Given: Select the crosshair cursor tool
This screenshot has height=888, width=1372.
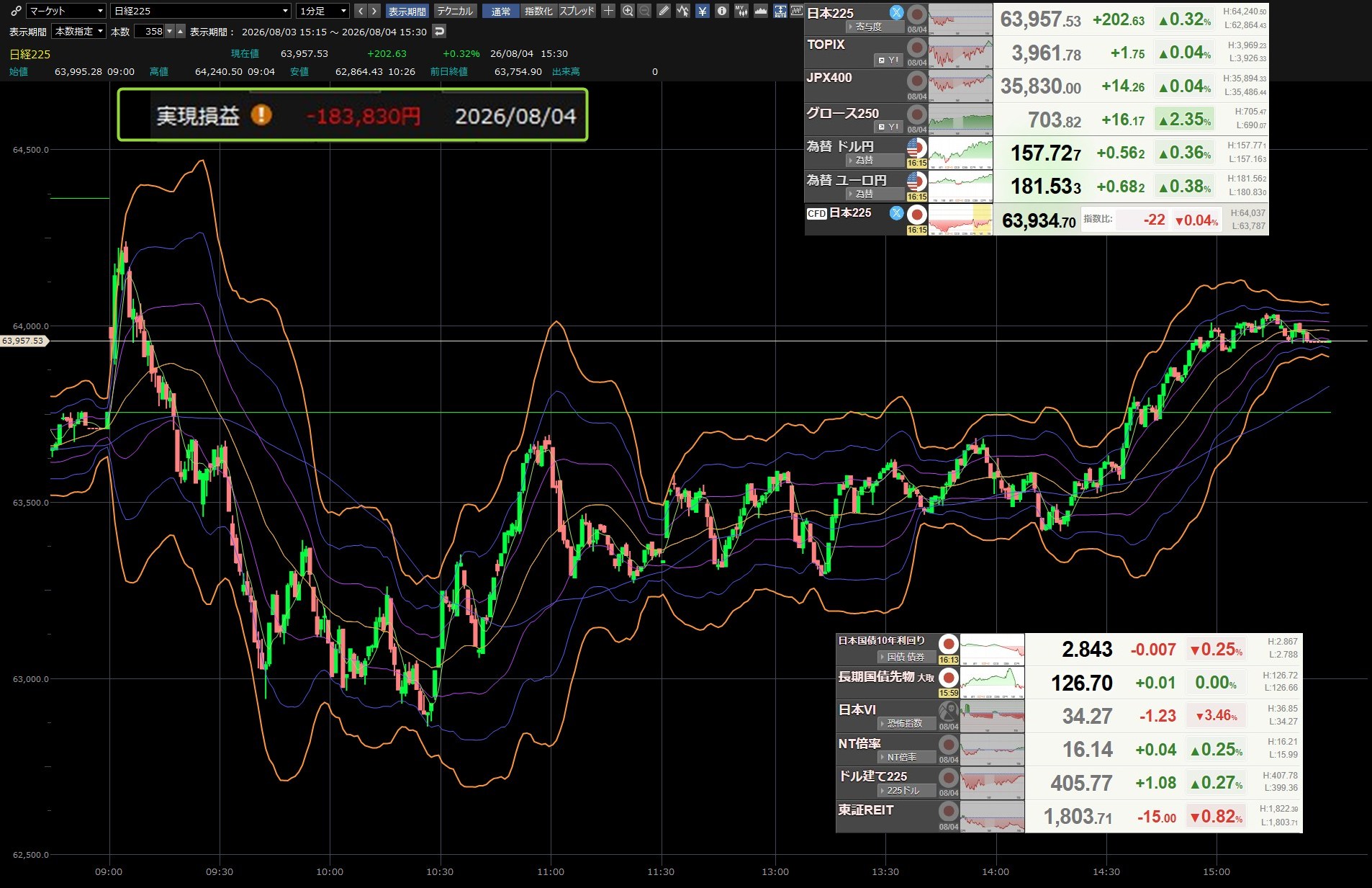Looking at the screenshot, I should click(x=608, y=11).
